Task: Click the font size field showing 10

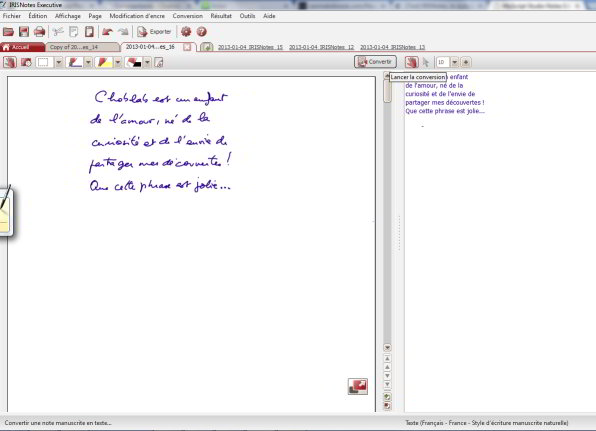Action: pyautogui.click(x=443, y=62)
